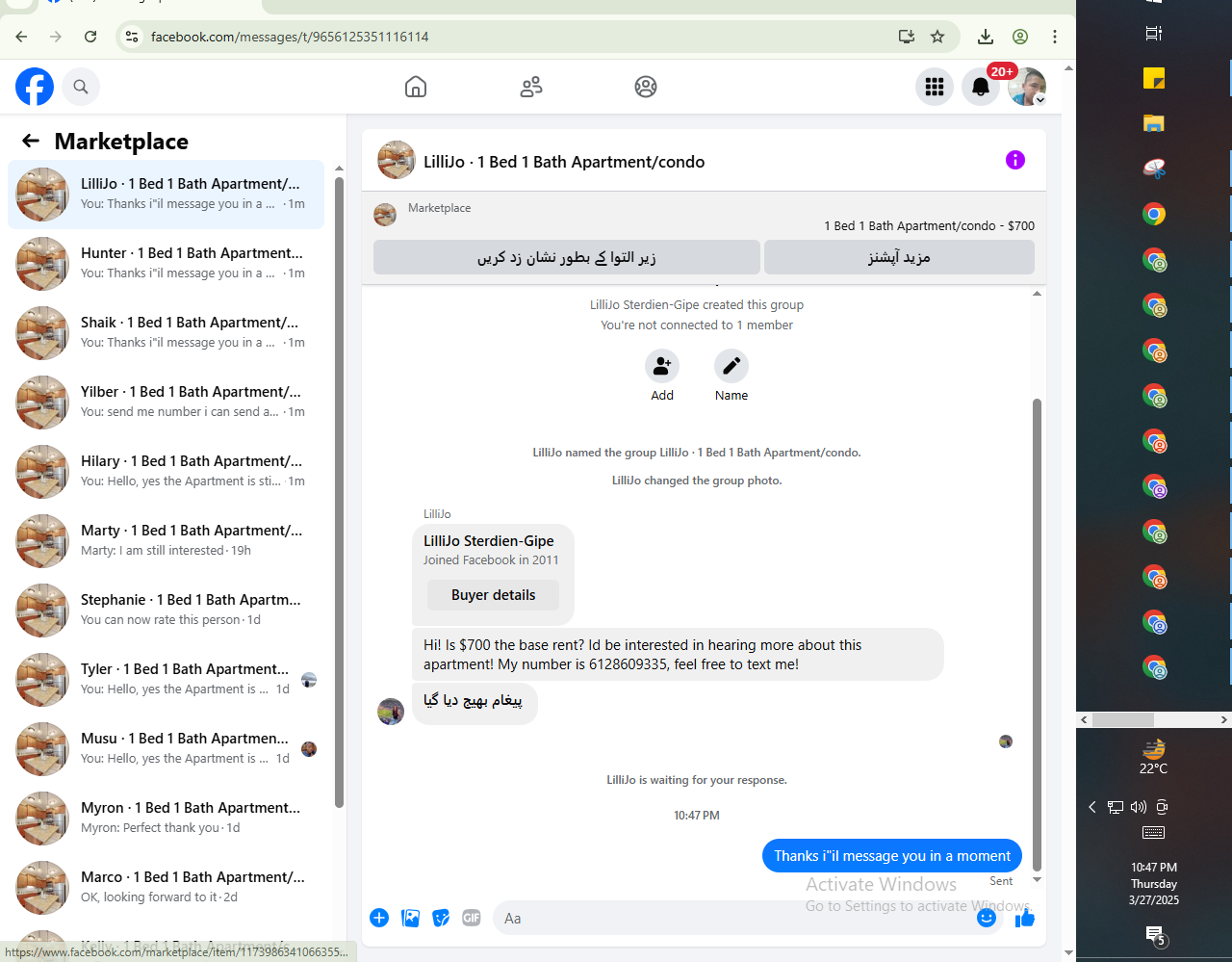Screen dimensions: 1232x962
Task: Open the $700 apartment listing title
Action: 929,225
